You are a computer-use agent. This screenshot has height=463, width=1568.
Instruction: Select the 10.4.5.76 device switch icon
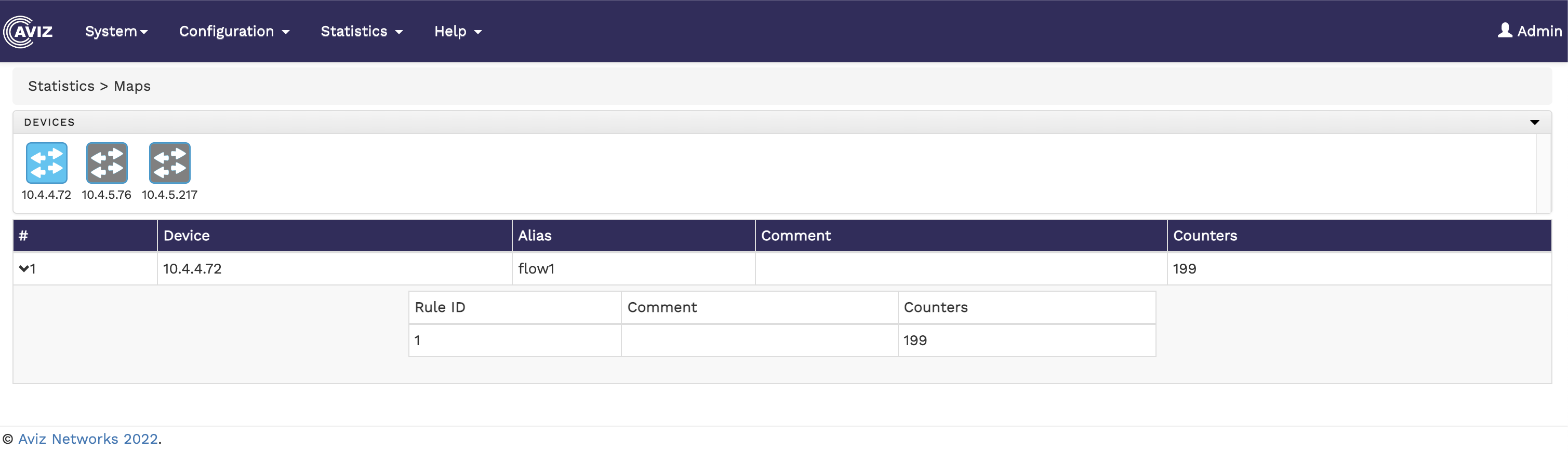[107, 163]
